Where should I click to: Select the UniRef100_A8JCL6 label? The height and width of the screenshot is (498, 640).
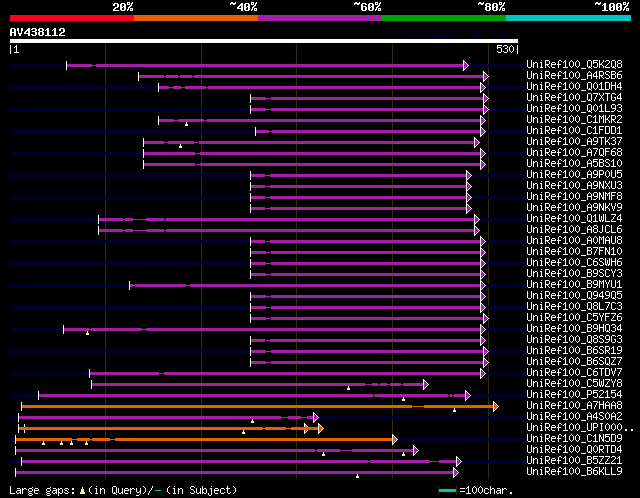(574, 230)
